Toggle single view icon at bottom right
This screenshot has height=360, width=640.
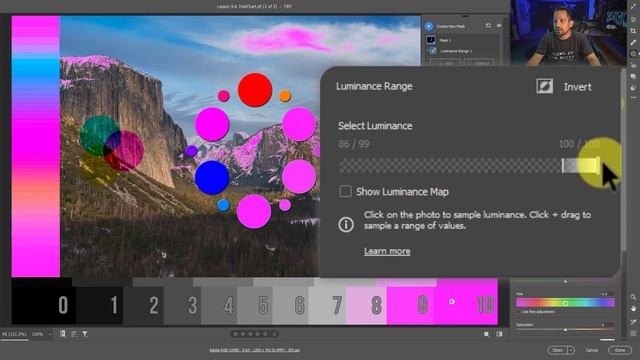(487, 334)
